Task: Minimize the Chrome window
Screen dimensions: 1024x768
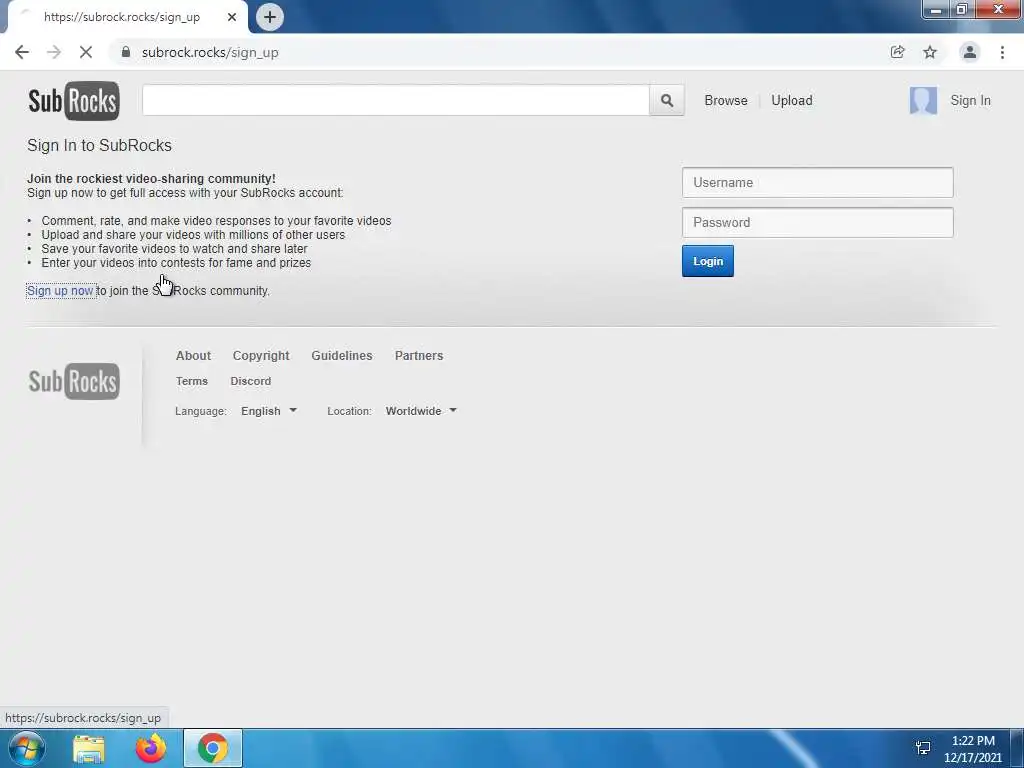Action: (936, 10)
